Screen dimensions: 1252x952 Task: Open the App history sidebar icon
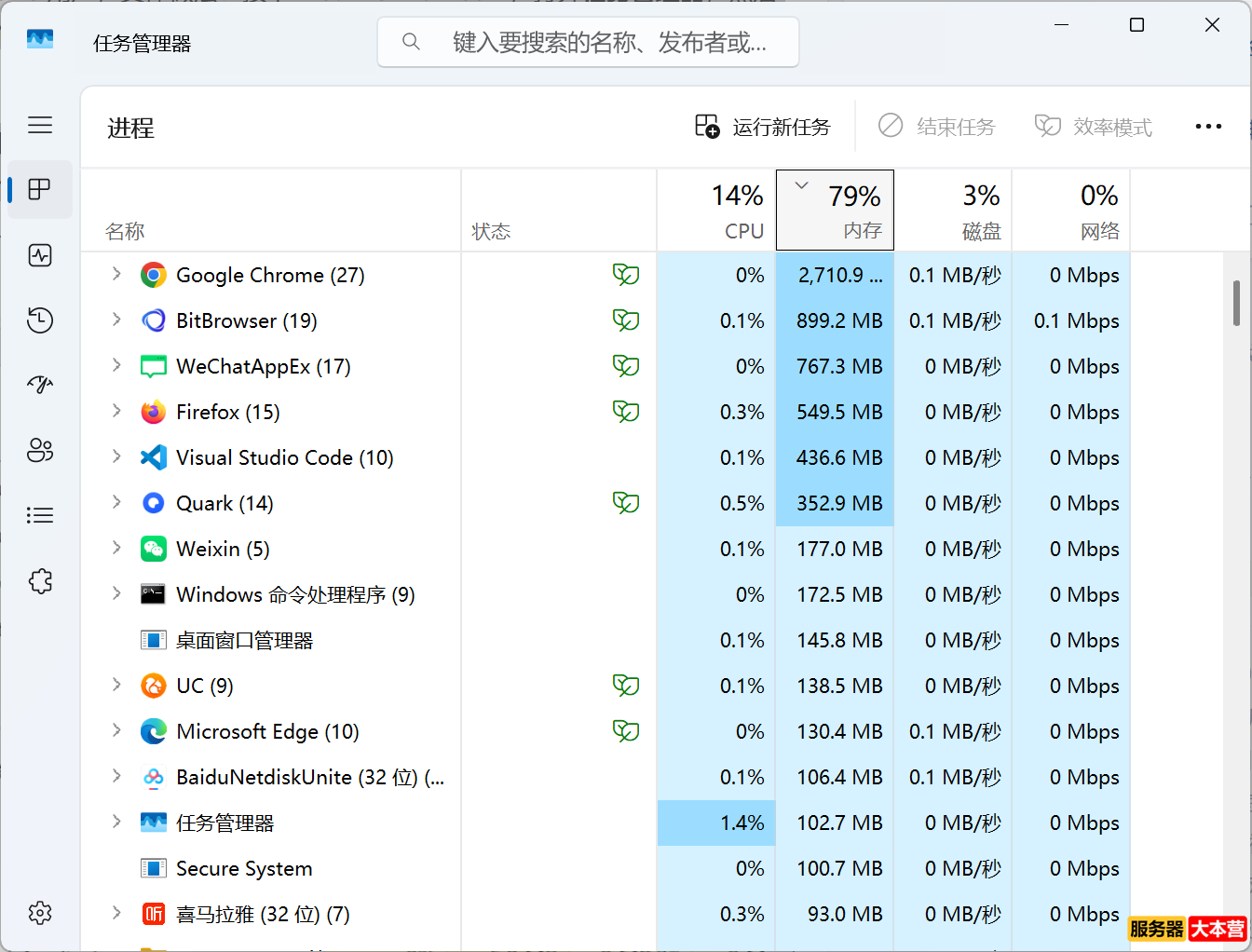pyautogui.click(x=40, y=320)
